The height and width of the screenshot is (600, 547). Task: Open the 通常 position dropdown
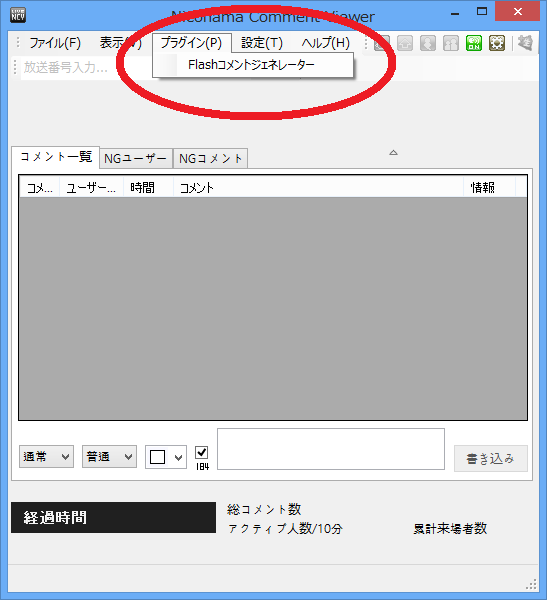point(46,457)
